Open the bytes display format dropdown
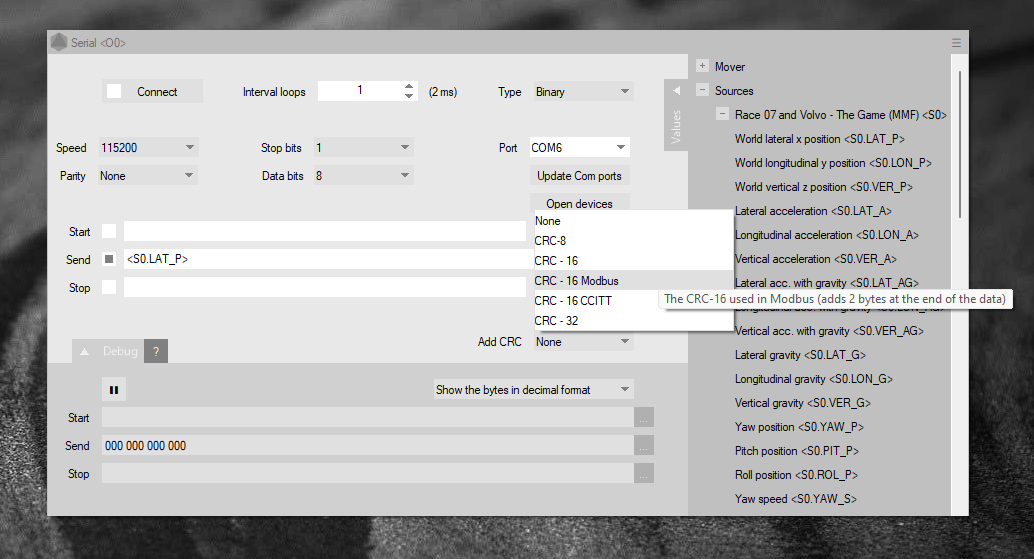The image size is (1034, 559). click(533, 390)
